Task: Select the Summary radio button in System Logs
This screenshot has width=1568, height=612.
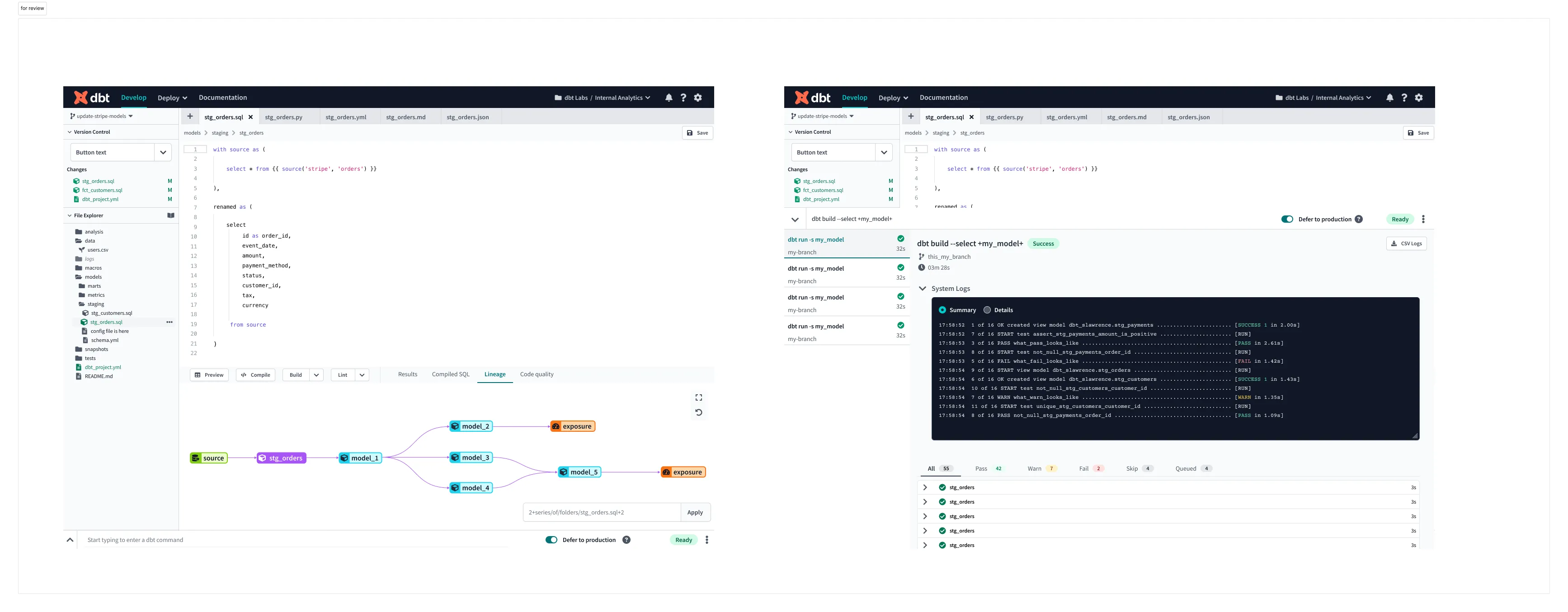Action: pos(942,310)
